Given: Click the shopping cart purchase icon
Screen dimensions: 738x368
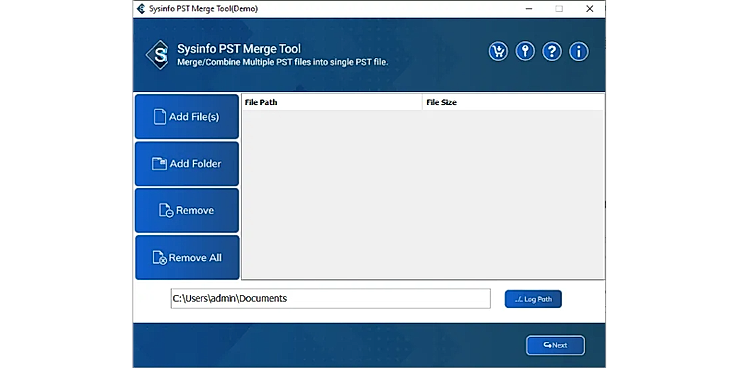Looking at the screenshot, I should click(x=498, y=51).
